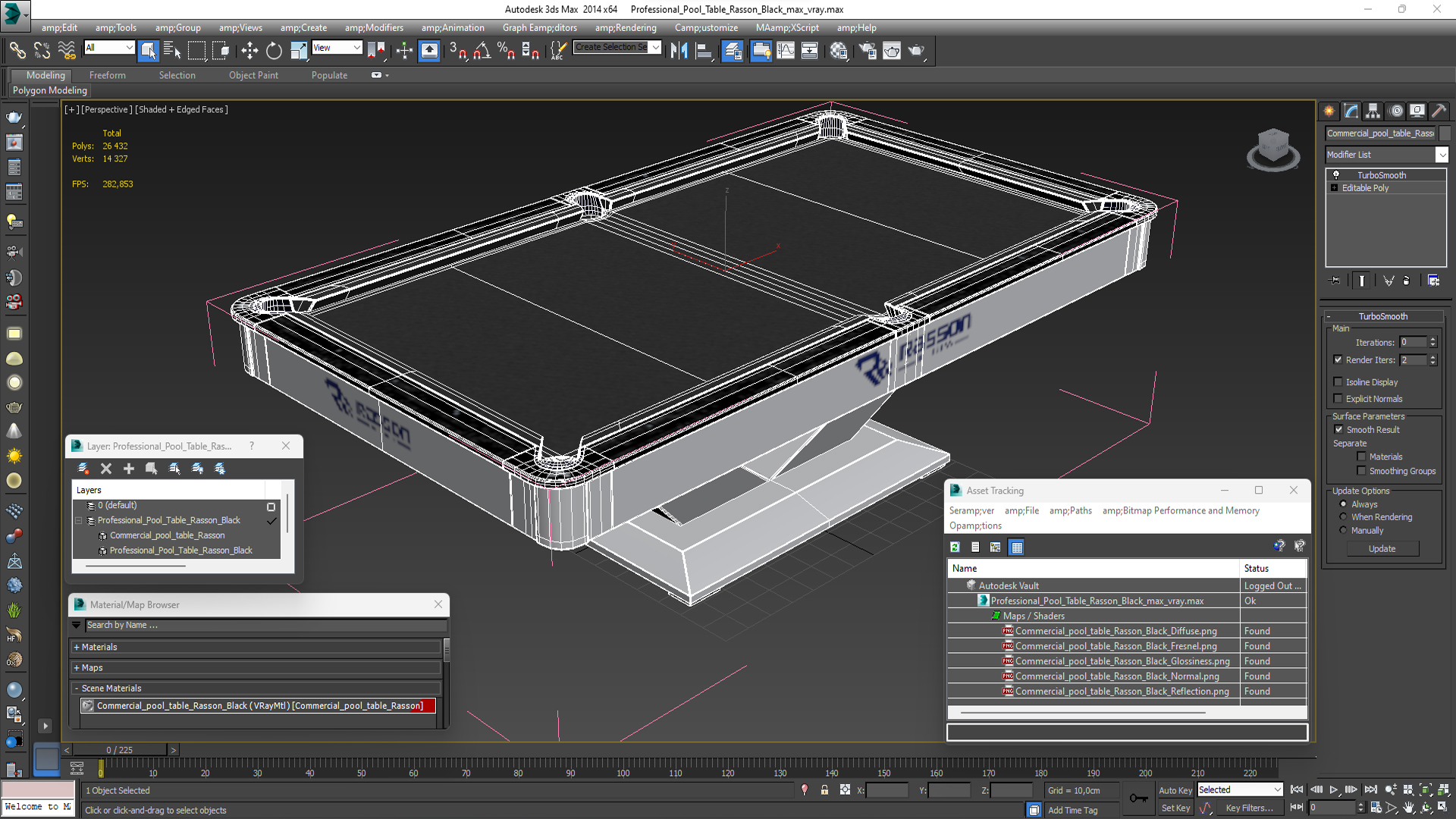Click the Update button in TurboSmooth
The height and width of the screenshot is (819, 1456).
[1382, 549]
